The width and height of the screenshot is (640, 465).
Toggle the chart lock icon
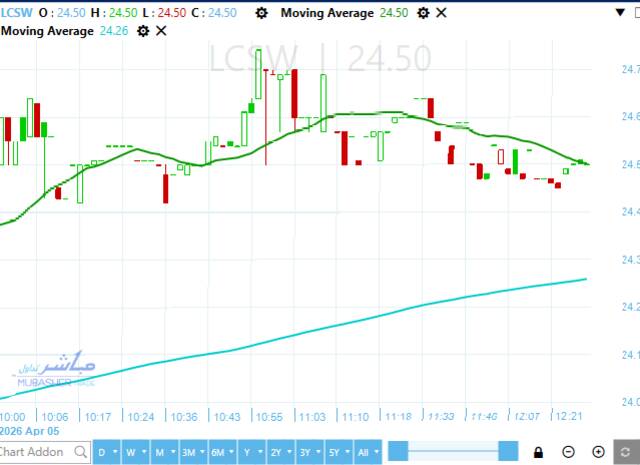tap(539, 452)
